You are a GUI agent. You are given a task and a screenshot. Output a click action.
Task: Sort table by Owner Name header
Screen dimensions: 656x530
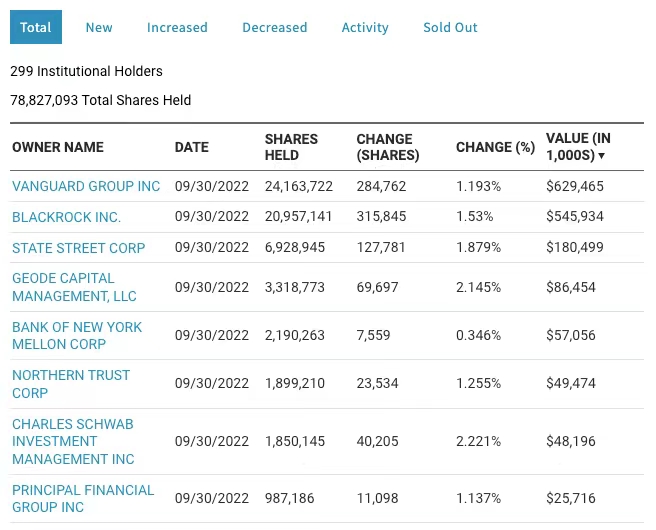coord(58,147)
